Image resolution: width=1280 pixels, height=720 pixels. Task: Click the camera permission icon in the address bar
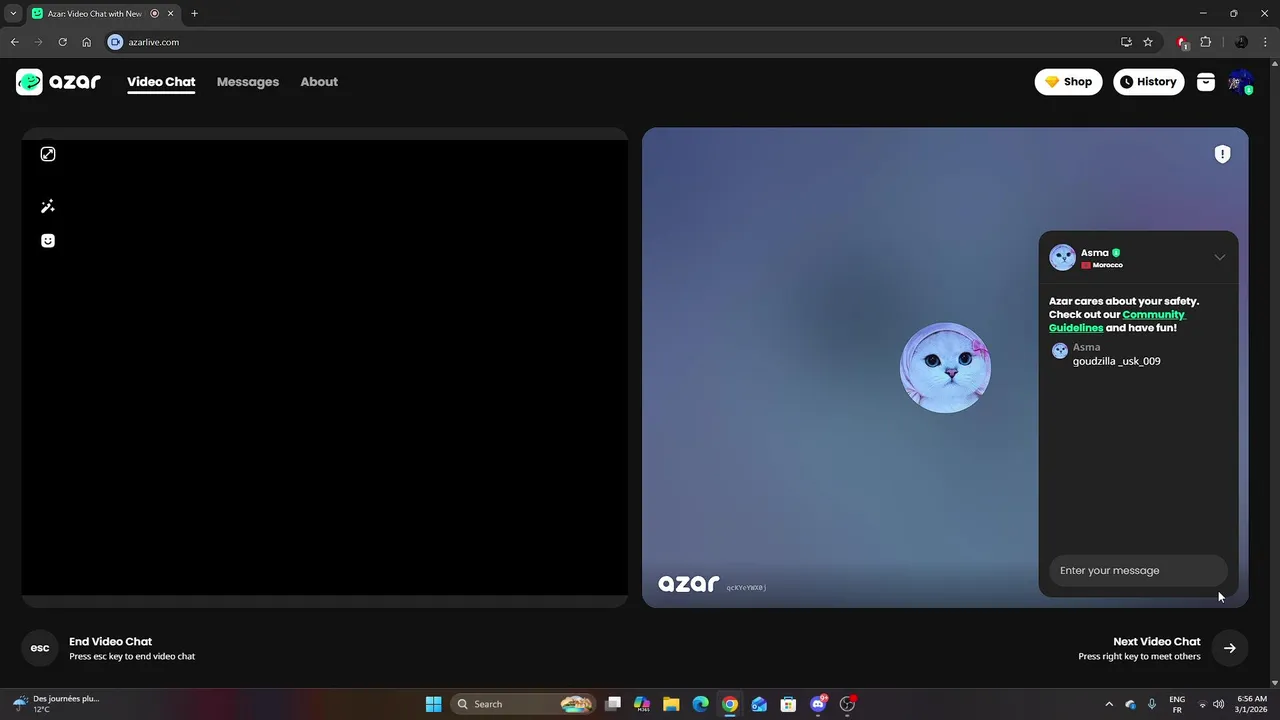tap(115, 42)
